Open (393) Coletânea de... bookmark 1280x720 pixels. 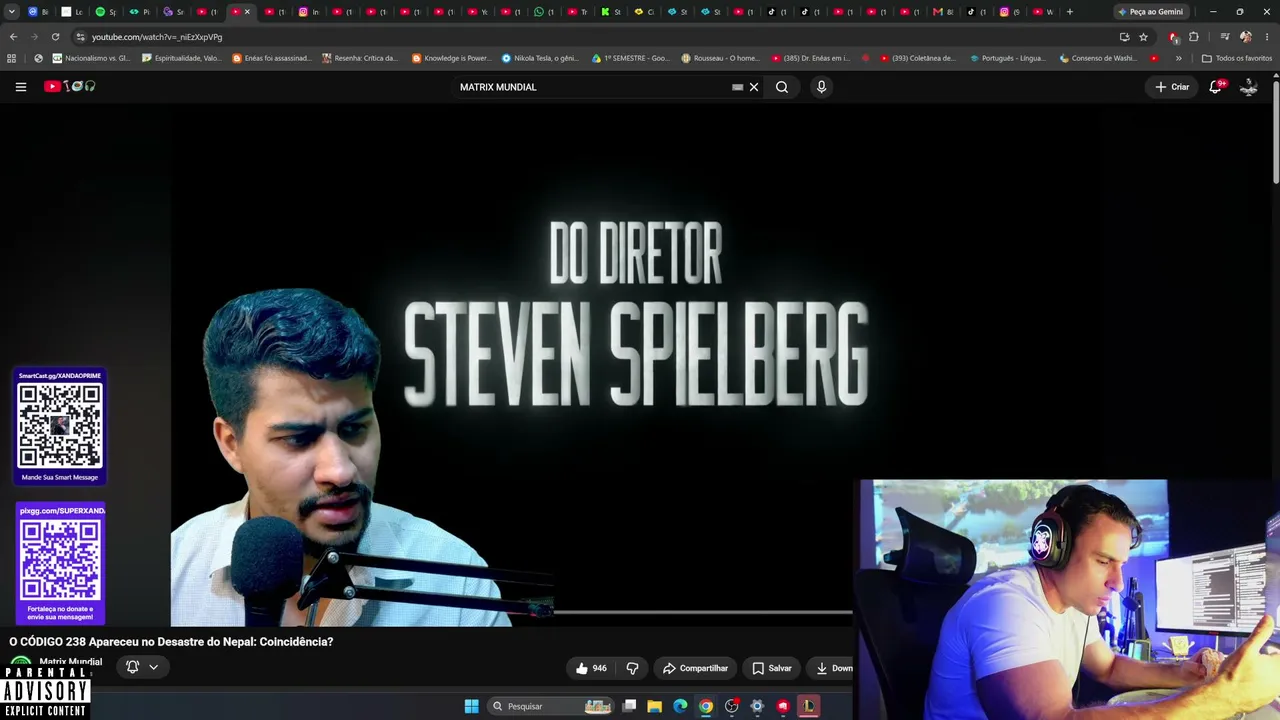(918, 58)
